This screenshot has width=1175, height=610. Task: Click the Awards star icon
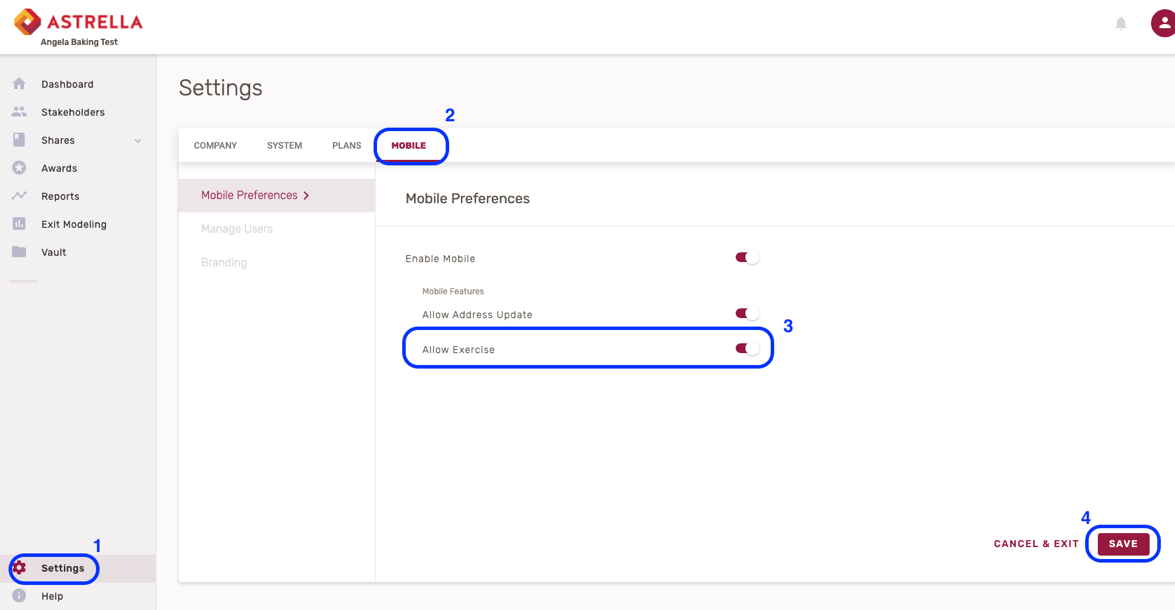[19, 168]
